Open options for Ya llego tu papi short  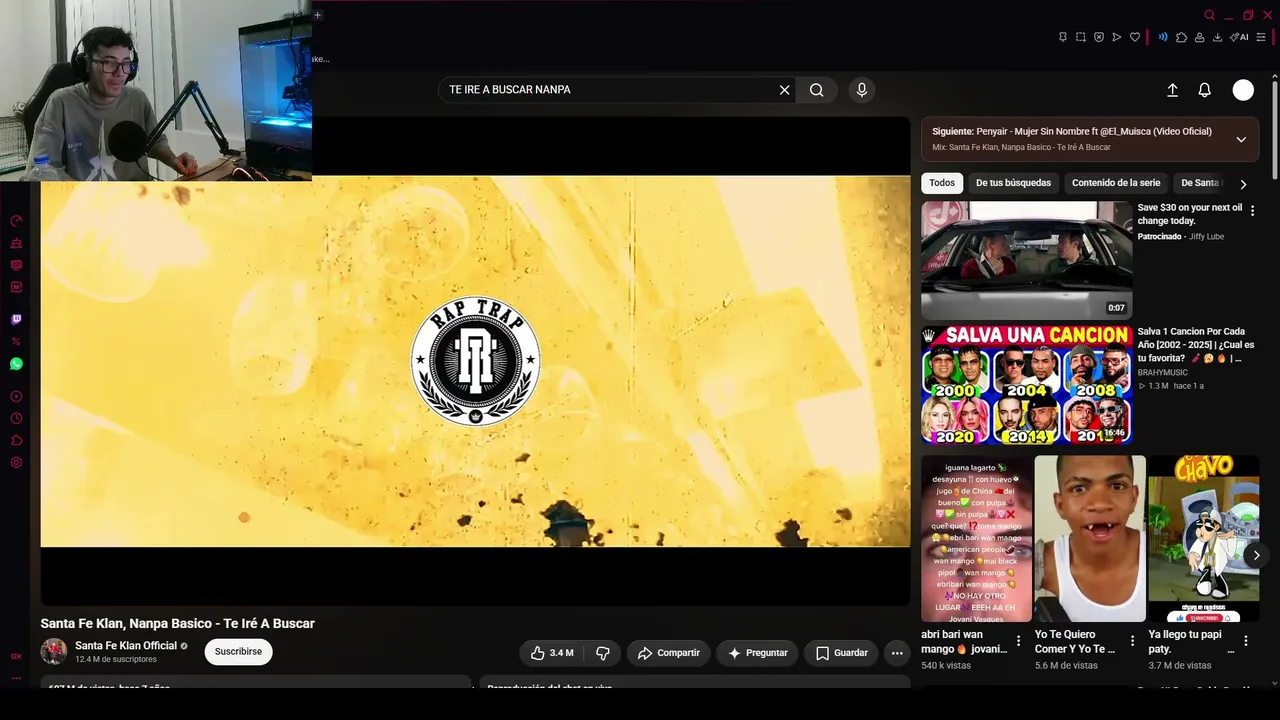[x=1246, y=641]
